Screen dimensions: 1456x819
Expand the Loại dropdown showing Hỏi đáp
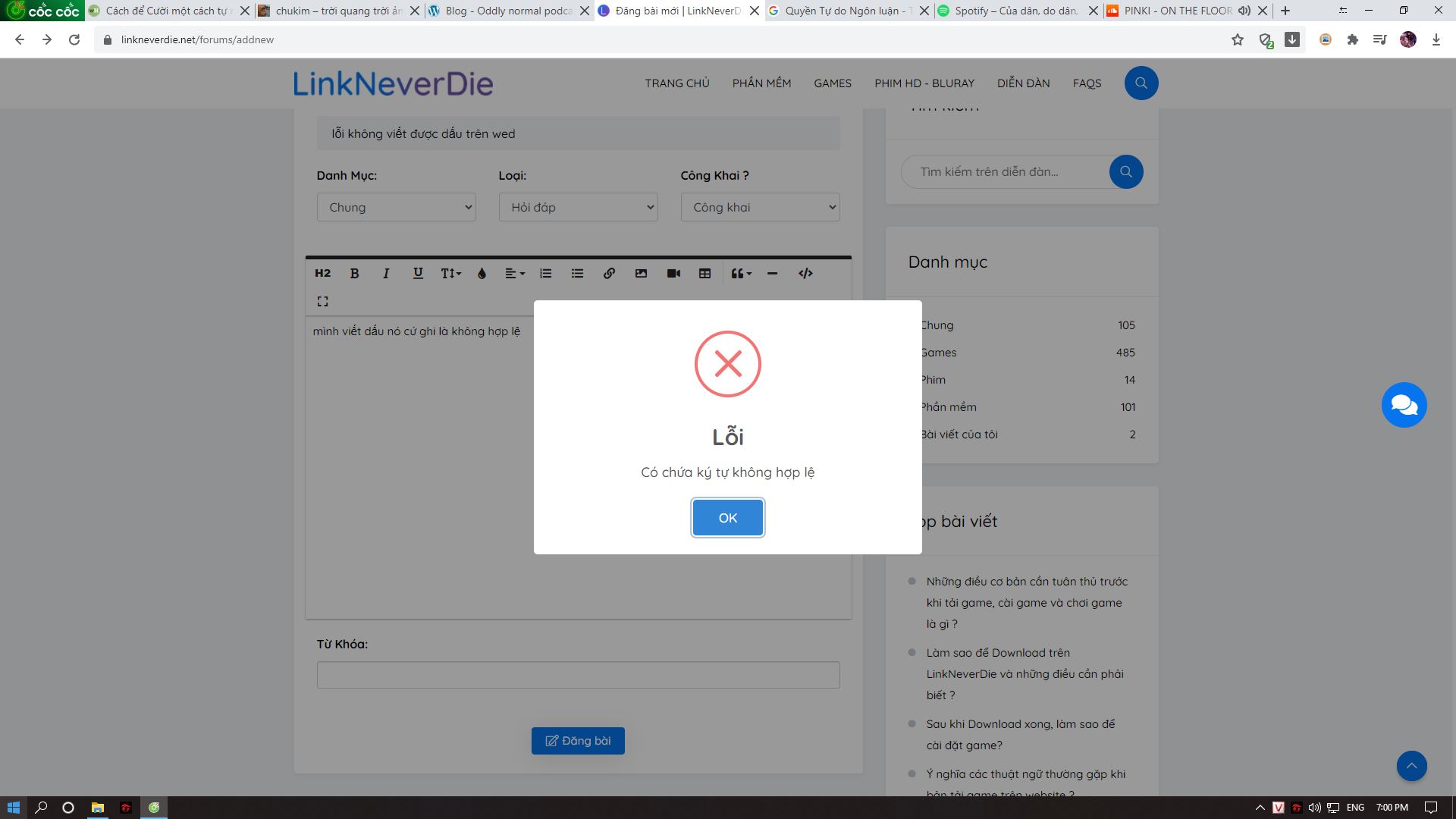coord(578,207)
